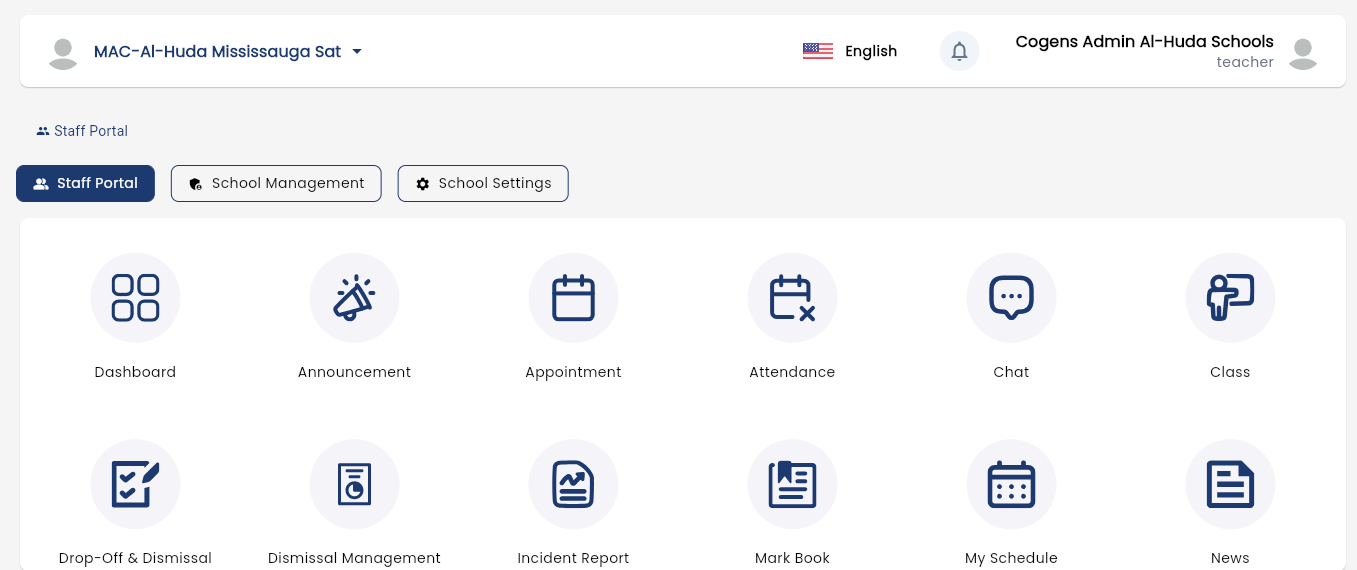The image size is (1357, 570).
Task: Open the Announcement megaphone icon
Action: click(x=354, y=298)
